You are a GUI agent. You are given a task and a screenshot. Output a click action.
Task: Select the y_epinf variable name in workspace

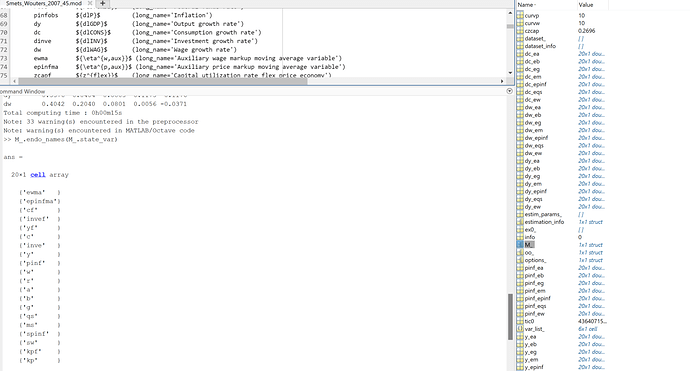pyautogui.click(x=534, y=367)
